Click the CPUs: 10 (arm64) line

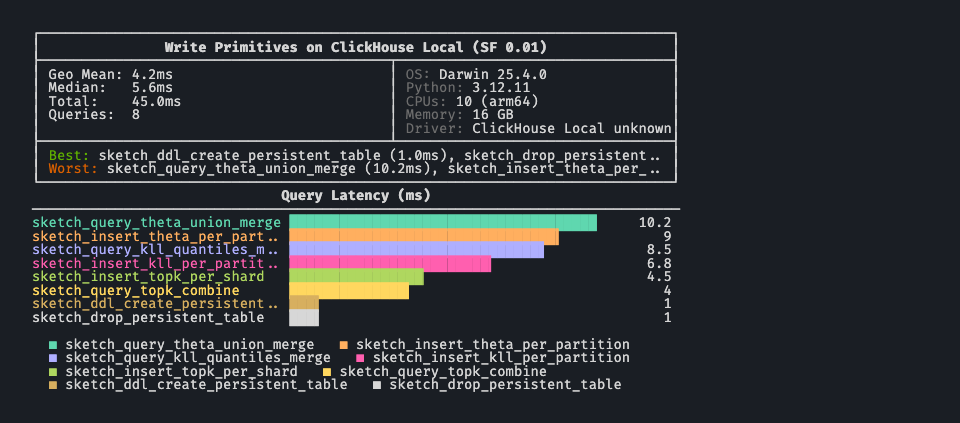tap(471, 102)
